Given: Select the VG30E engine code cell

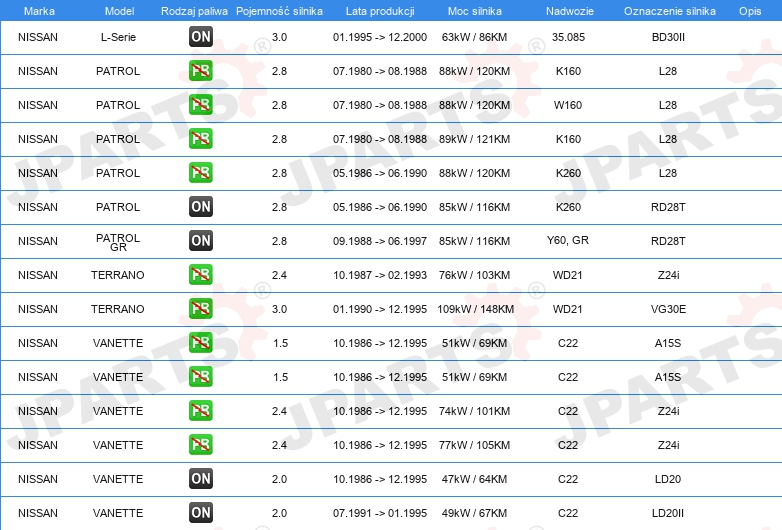Looking at the screenshot, I should pos(668,309).
